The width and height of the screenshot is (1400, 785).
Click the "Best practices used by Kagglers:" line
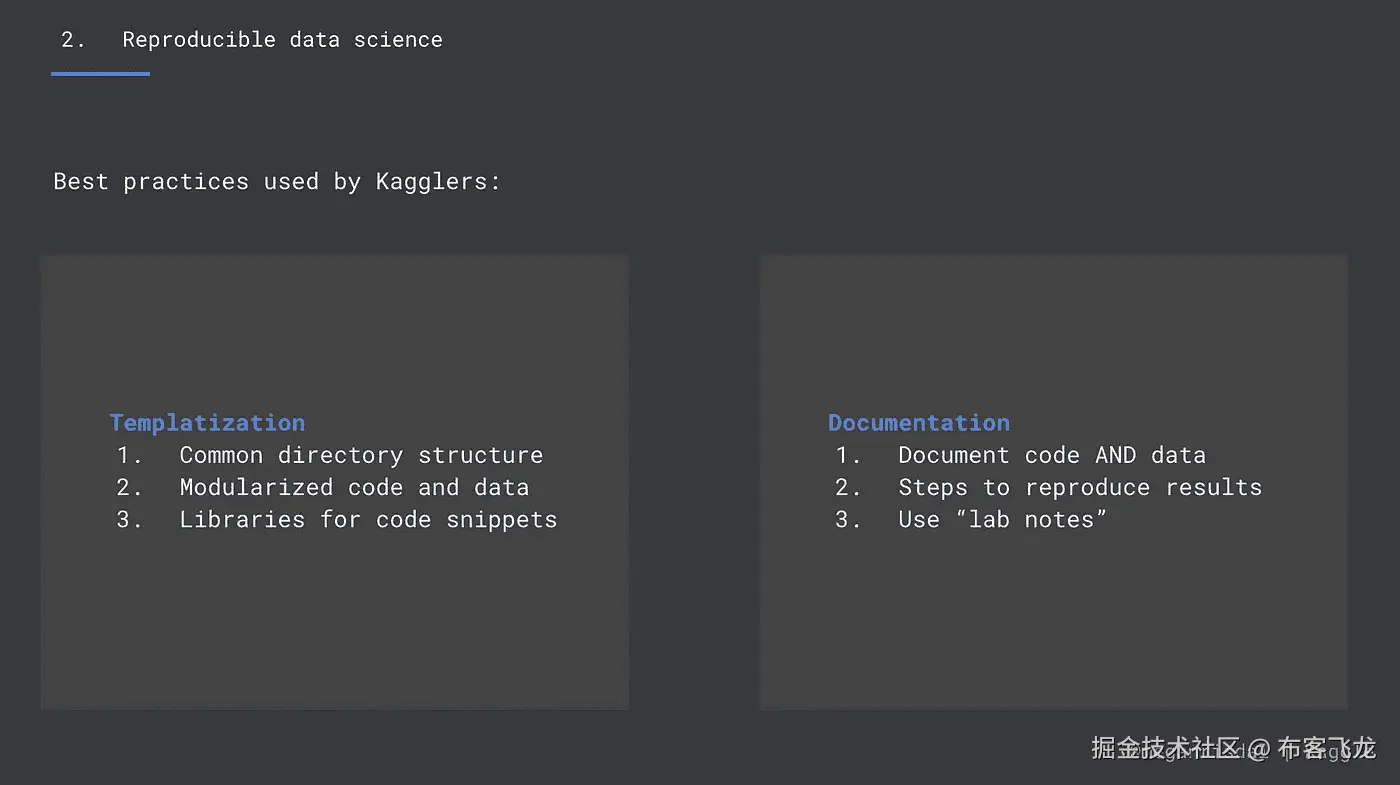(276, 182)
